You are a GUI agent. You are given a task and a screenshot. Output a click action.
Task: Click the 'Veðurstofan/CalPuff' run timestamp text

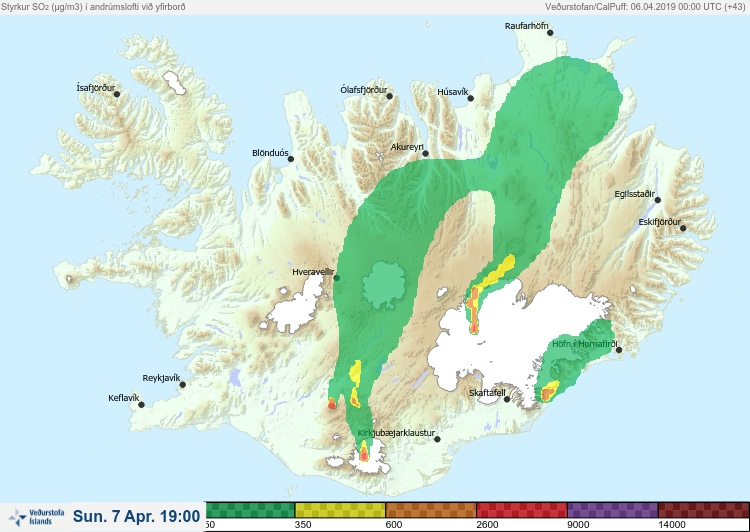[645, 7]
